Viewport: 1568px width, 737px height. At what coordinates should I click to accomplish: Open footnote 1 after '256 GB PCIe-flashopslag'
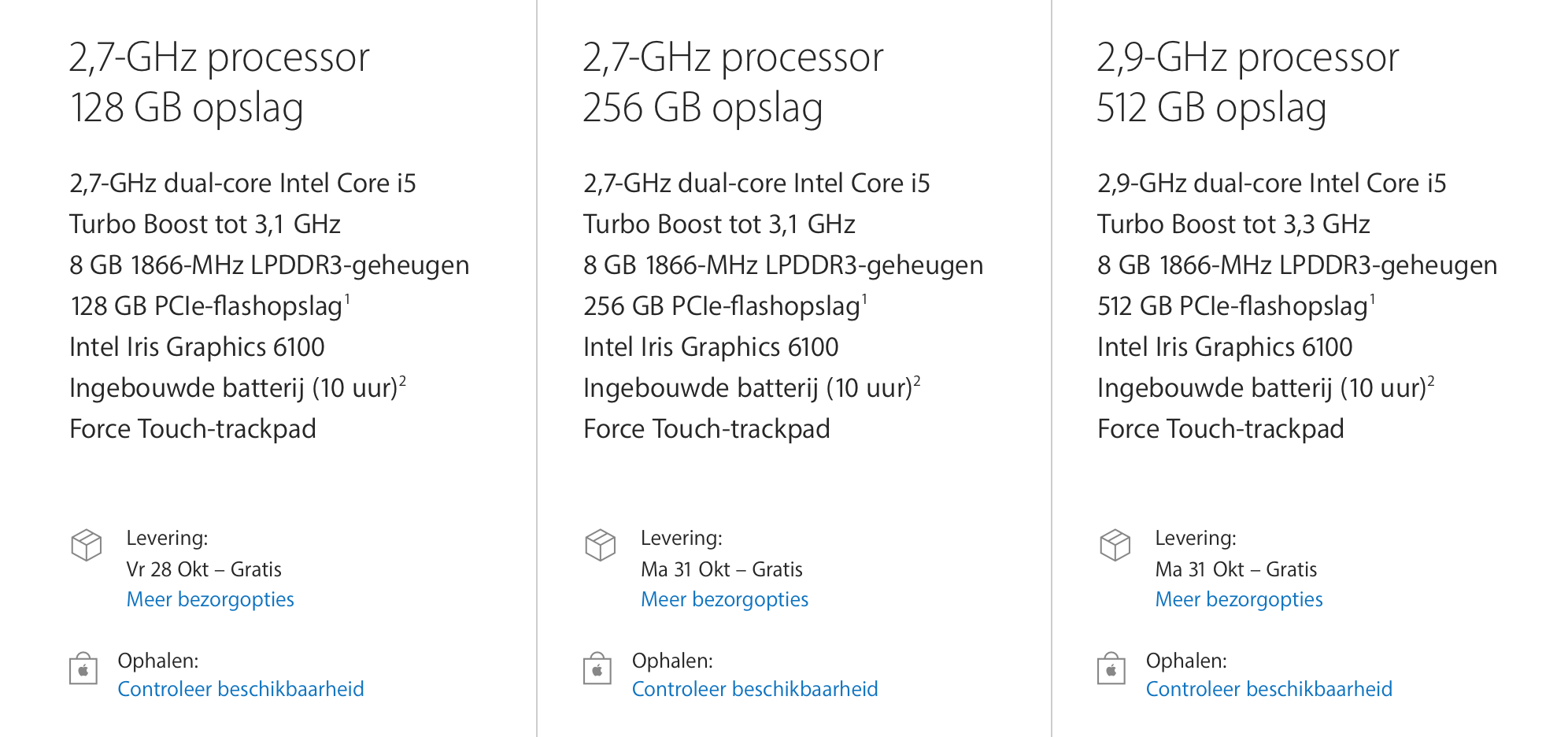pos(864,298)
